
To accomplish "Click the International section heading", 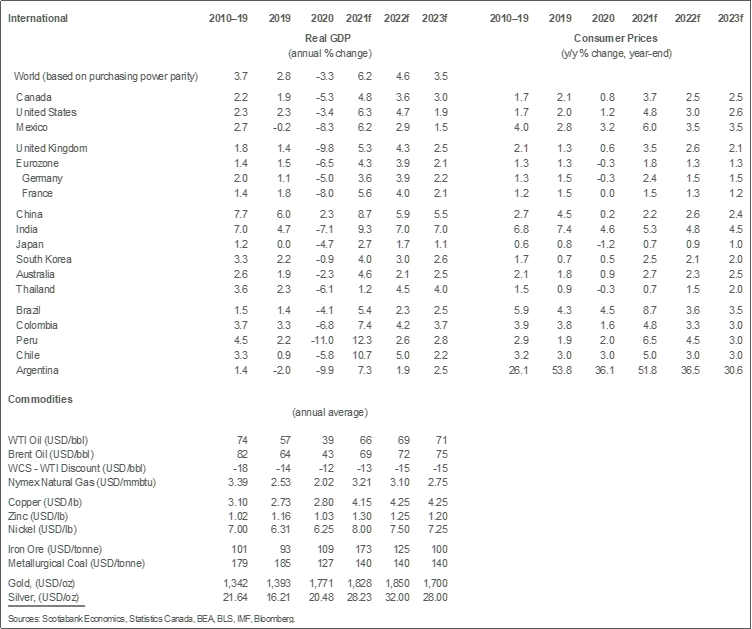I will 36,18.
